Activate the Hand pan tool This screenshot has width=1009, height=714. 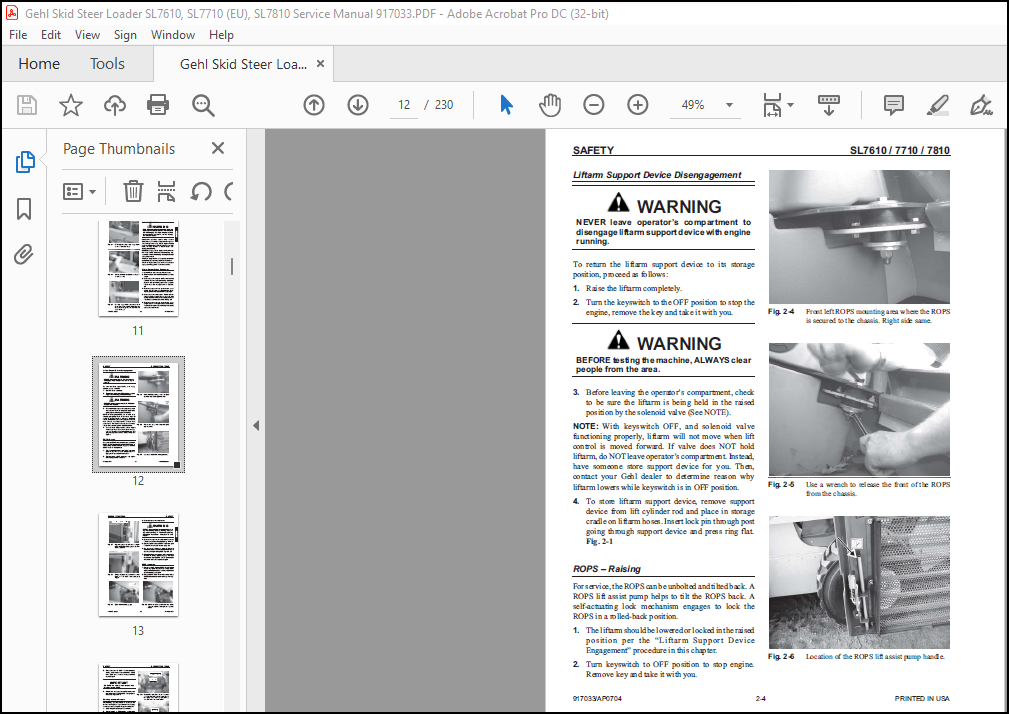[x=550, y=105]
